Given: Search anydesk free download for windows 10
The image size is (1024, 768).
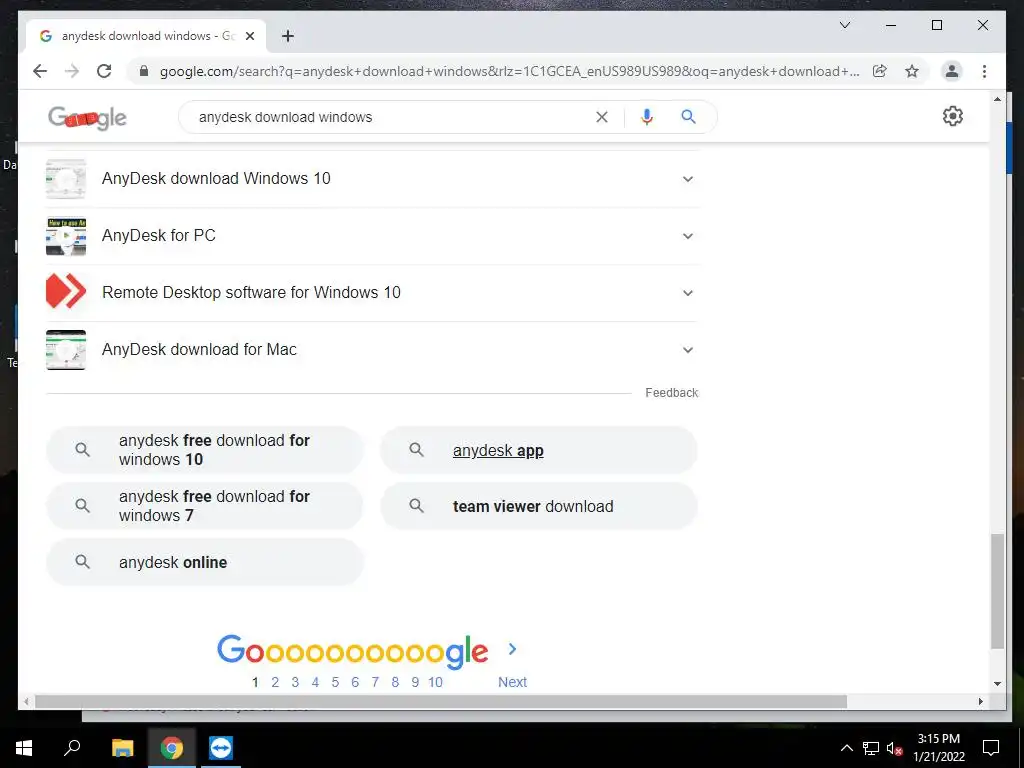Looking at the screenshot, I should point(204,449).
